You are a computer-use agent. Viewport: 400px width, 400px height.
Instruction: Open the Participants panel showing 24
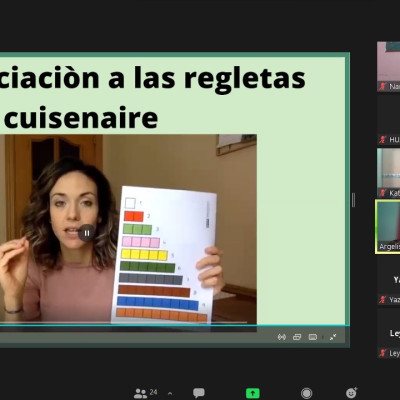(x=145, y=393)
